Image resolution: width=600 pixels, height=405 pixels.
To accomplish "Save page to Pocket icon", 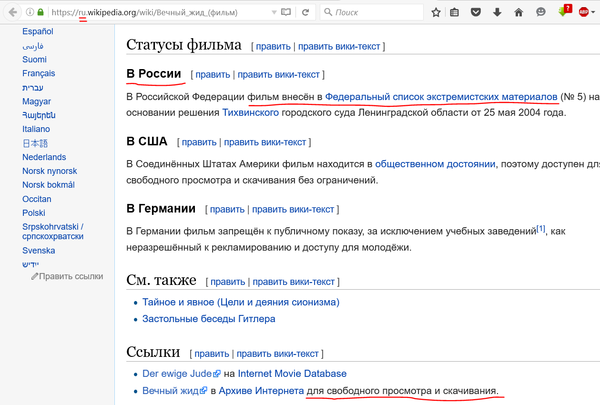I will click(x=476, y=12).
